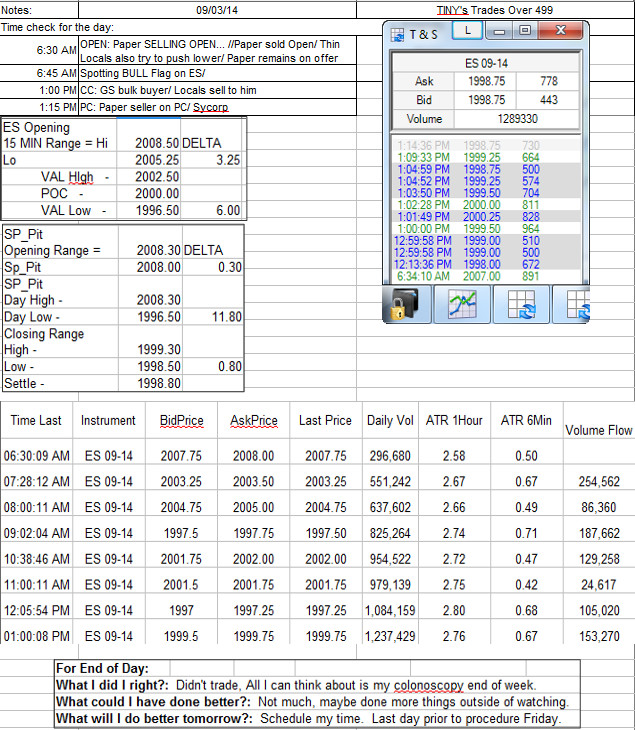The image size is (635, 730).
Task: Select the Settle value 1998.80
Action: (150, 383)
